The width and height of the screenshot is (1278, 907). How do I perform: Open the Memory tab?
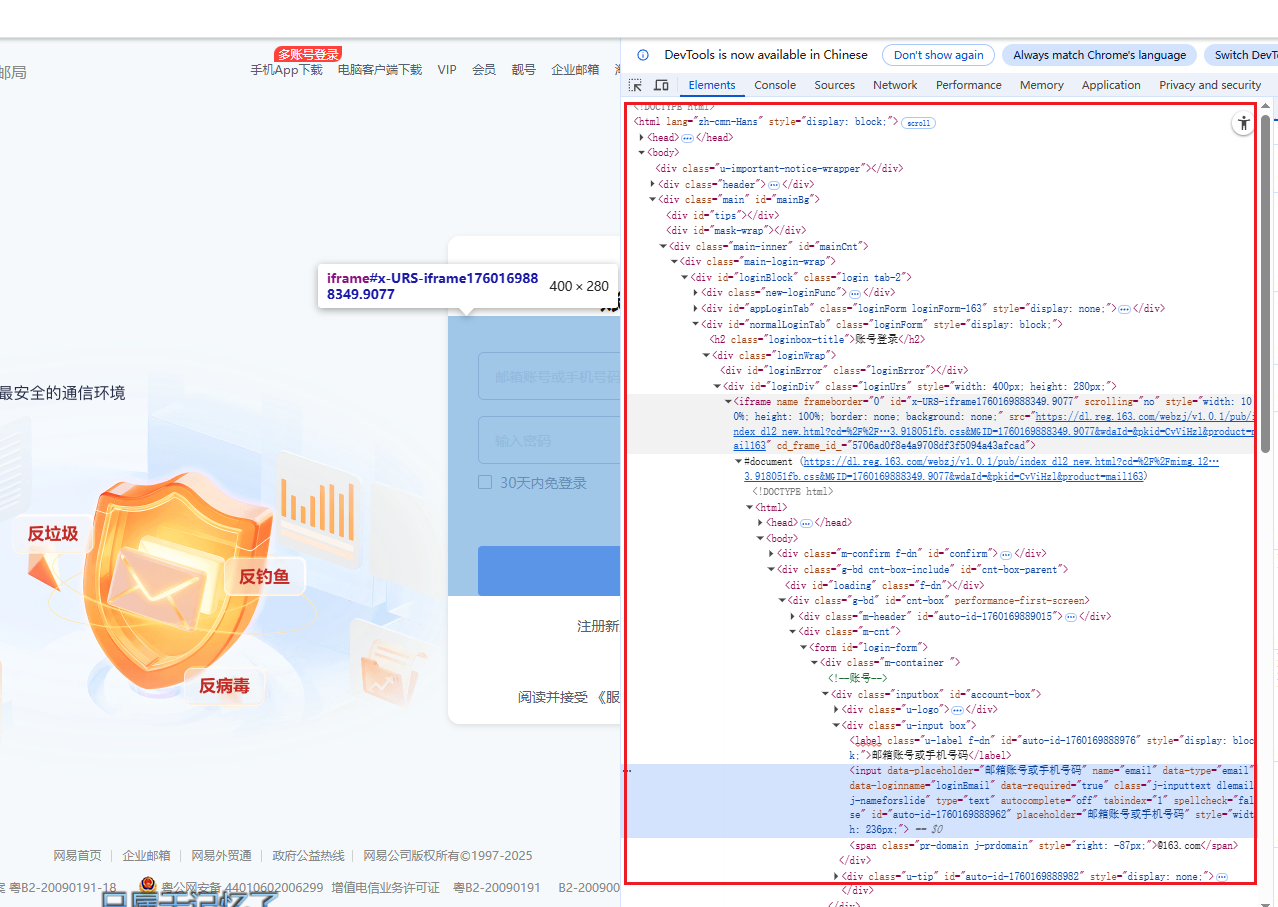1041,85
